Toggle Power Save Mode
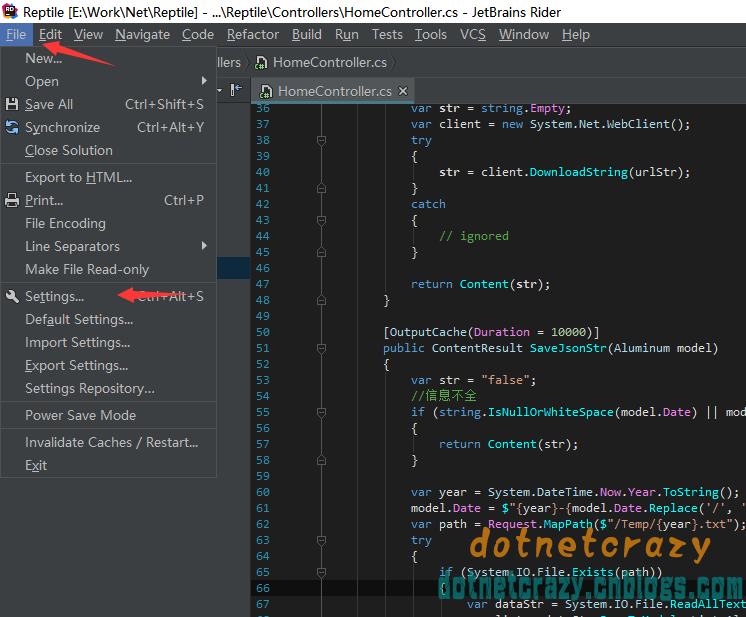 80,415
